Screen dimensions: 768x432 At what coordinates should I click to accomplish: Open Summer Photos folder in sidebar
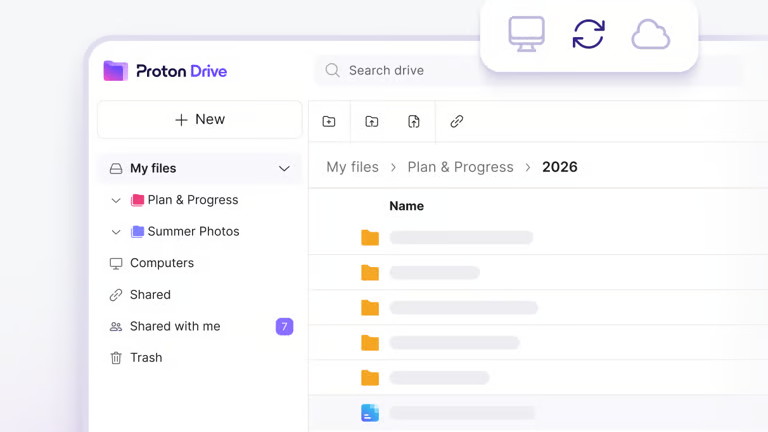(193, 231)
